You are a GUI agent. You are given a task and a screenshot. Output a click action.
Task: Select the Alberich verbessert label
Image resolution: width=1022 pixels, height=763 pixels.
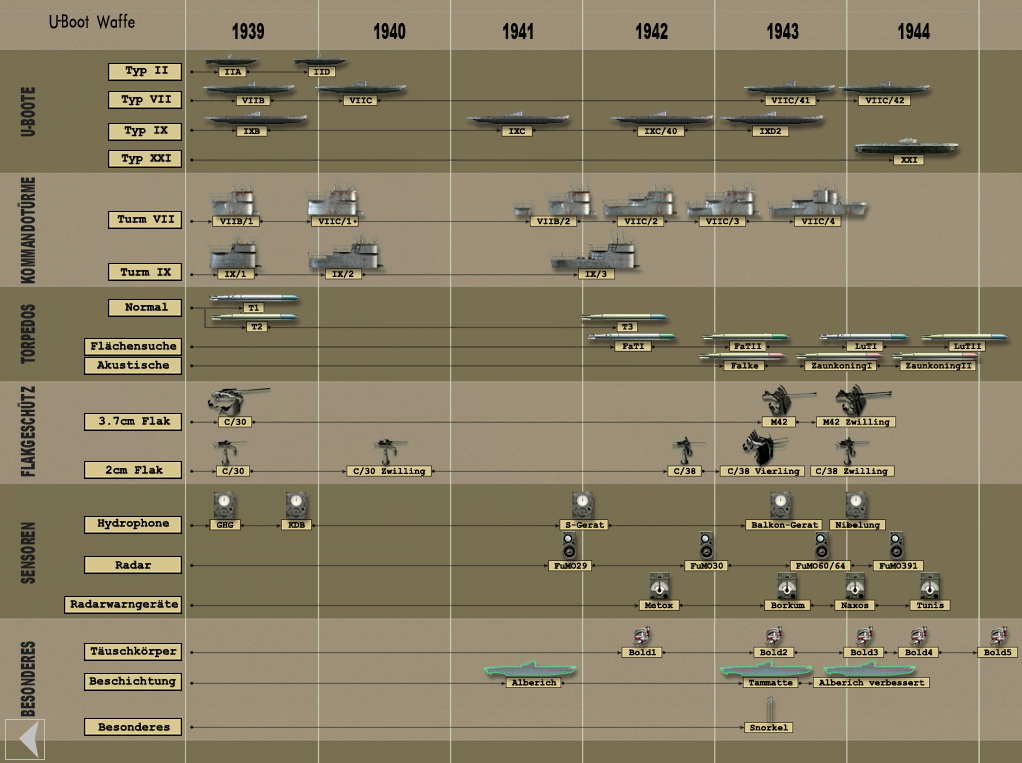(871, 683)
